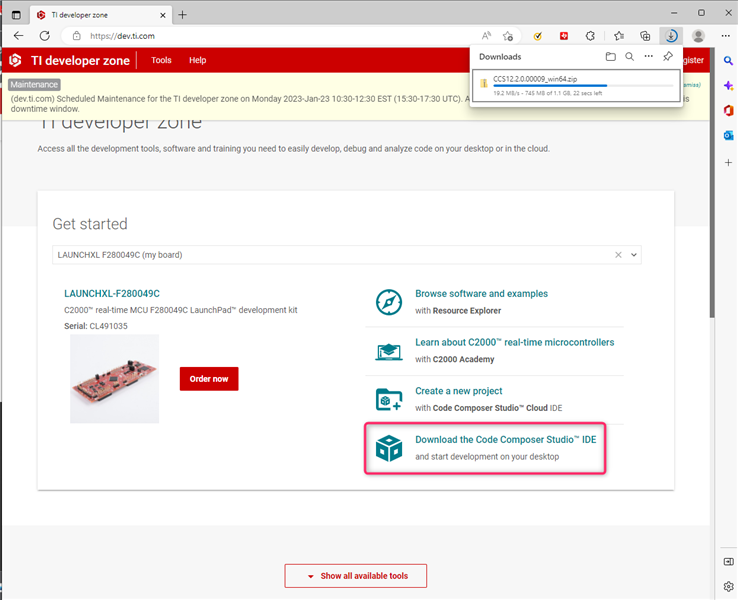Open more options in Downloads panel

(649, 56)
